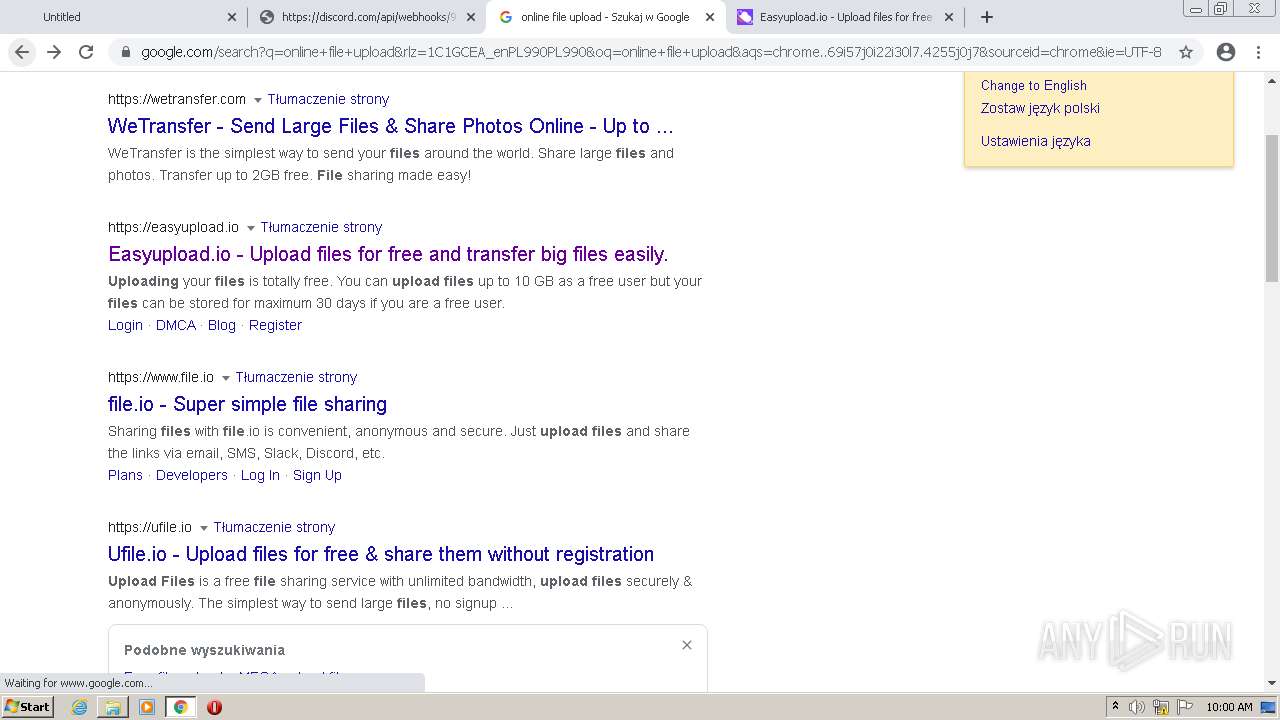Open file.io Super simple file sharing
This screenshot has height=720, width=1280.
coord(247,404)
